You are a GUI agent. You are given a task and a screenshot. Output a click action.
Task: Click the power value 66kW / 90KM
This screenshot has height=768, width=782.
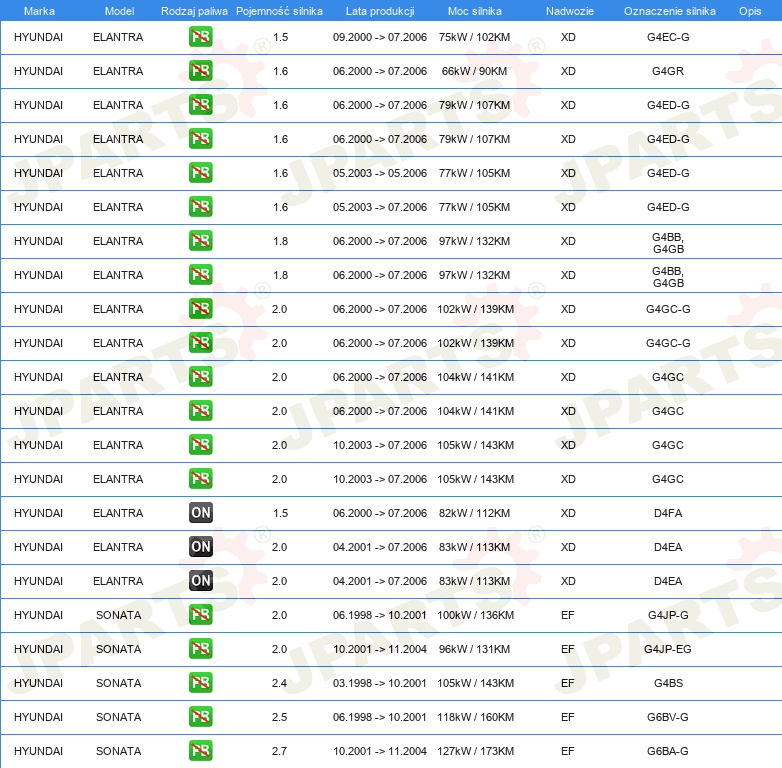(474, 71)
